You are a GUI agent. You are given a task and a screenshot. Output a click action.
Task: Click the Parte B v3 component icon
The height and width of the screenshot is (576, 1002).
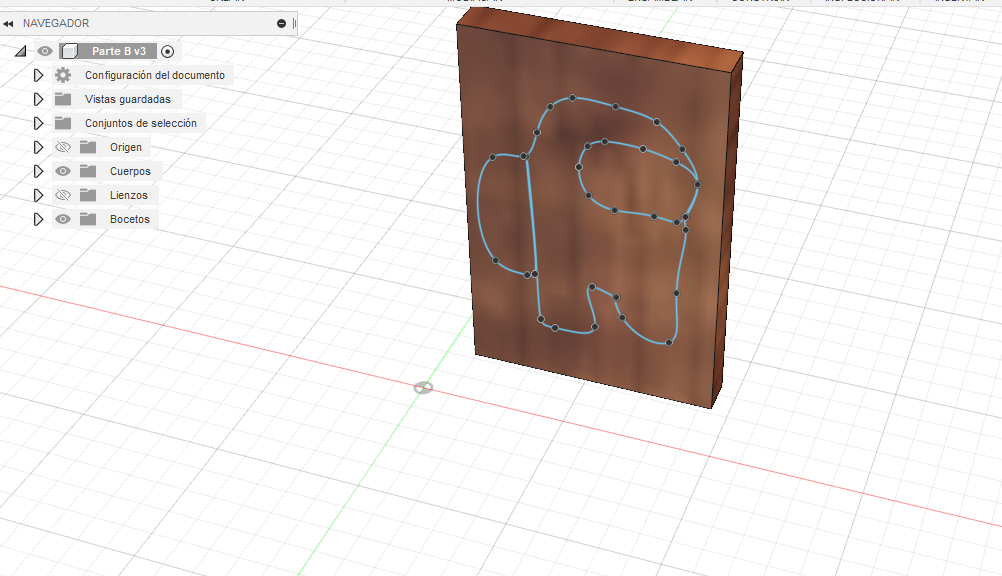click(x=70, y=51)
